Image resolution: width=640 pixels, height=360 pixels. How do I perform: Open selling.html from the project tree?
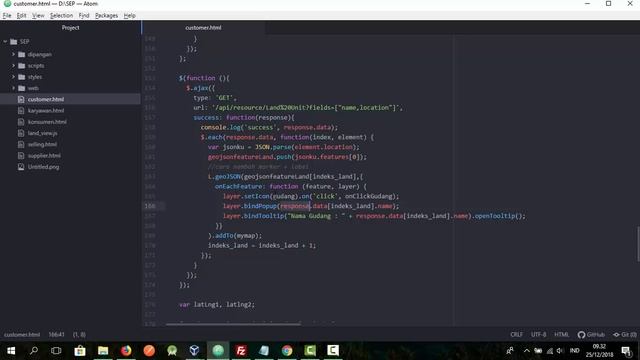click(x=42, y=144)
